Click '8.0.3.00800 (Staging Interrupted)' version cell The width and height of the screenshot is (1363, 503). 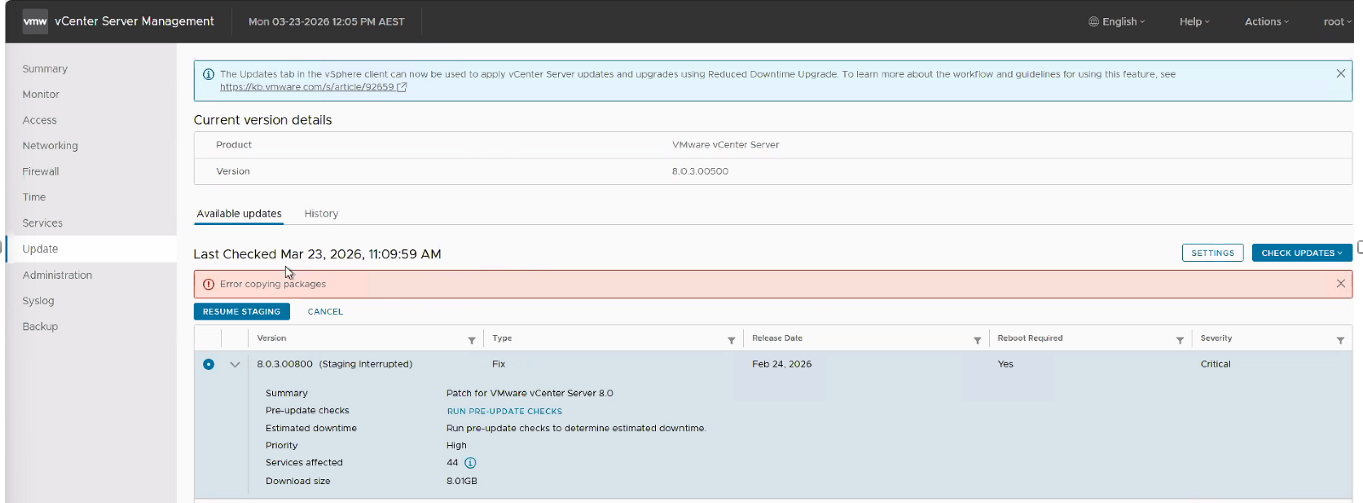(x=335, y=364)
